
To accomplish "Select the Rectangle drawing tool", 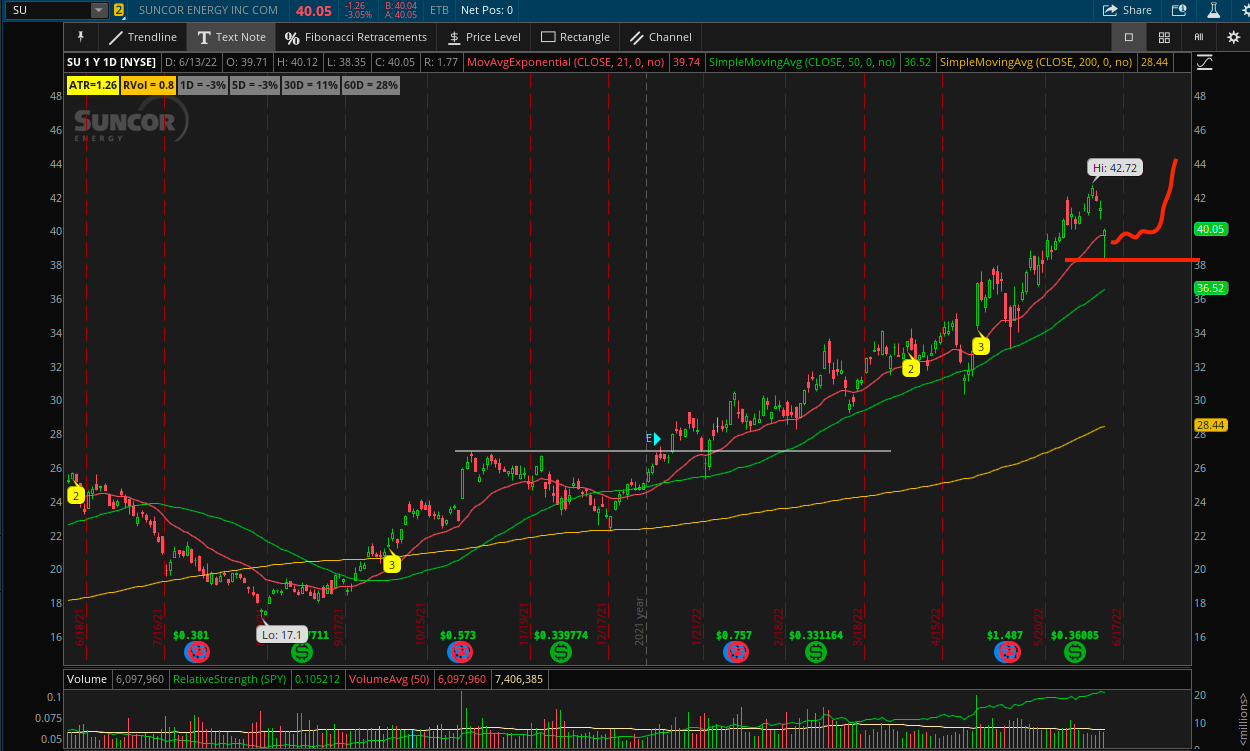I will pos(575,37).
